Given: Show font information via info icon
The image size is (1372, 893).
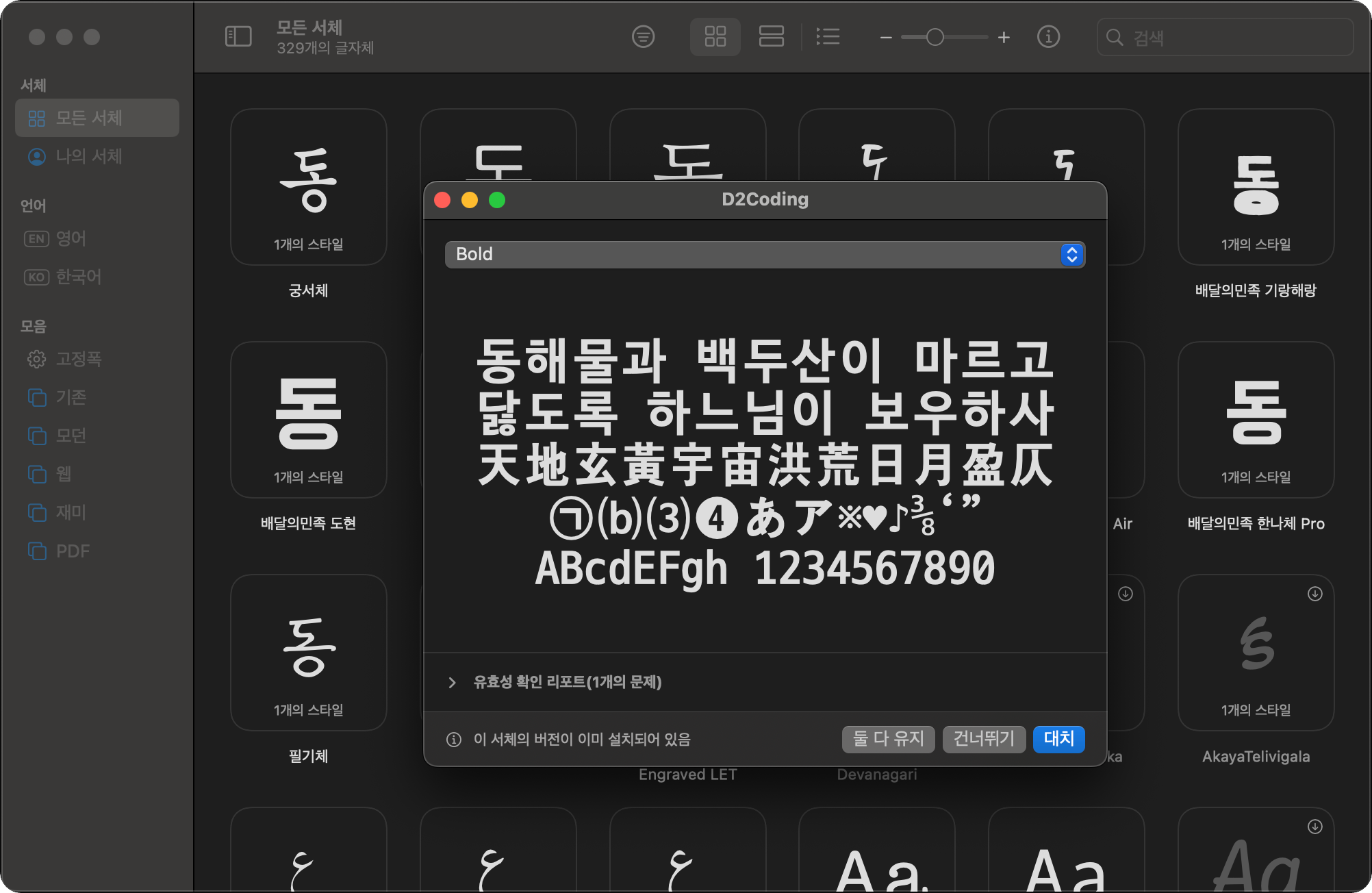Looking at the screenshot, I should (x=1048, y=36).
